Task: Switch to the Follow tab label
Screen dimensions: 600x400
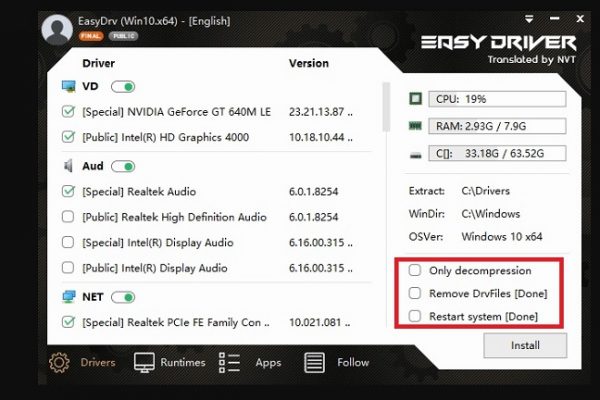Action: pyautogui.click(x=353, y=362)
